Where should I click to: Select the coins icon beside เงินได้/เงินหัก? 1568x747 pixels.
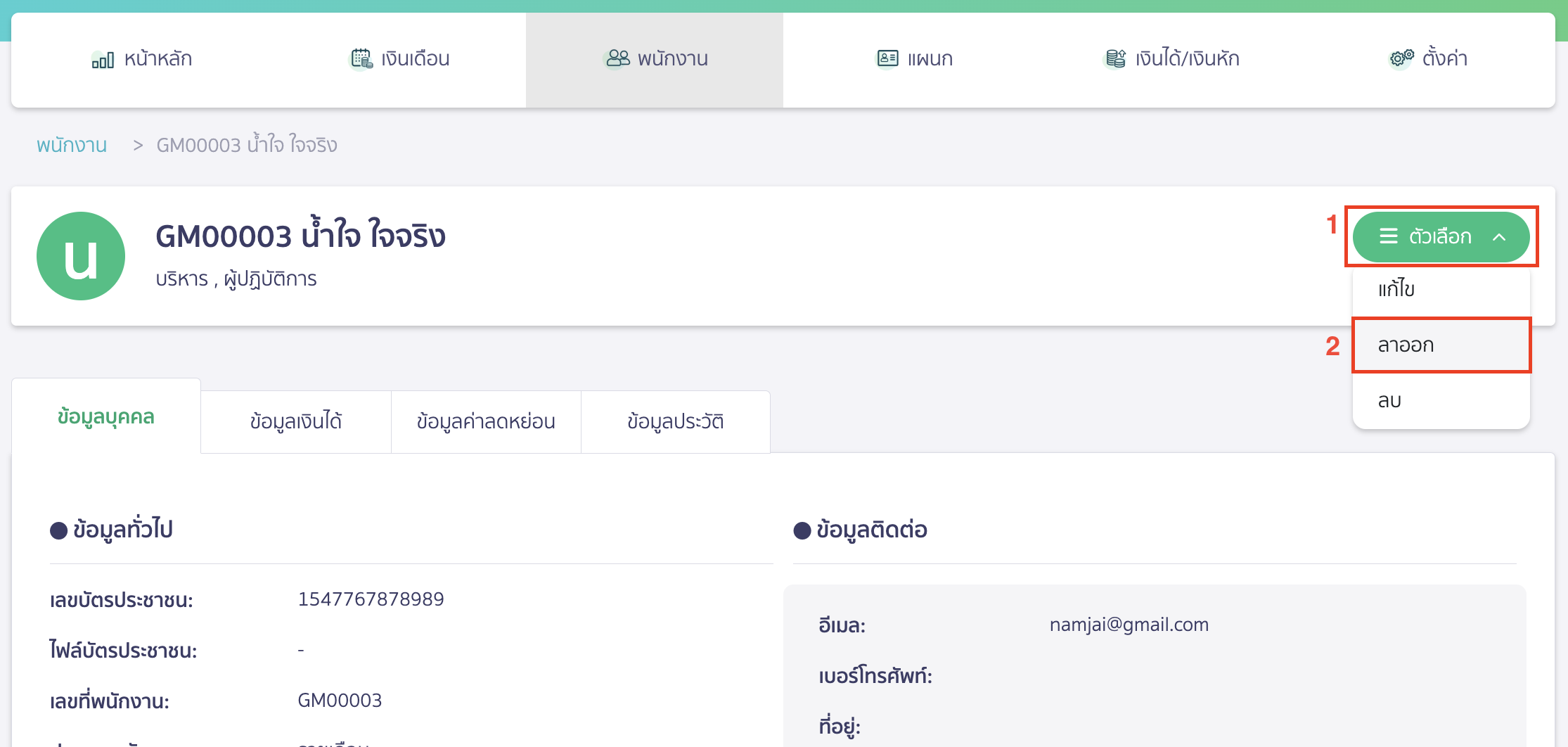coord(1114,59)
